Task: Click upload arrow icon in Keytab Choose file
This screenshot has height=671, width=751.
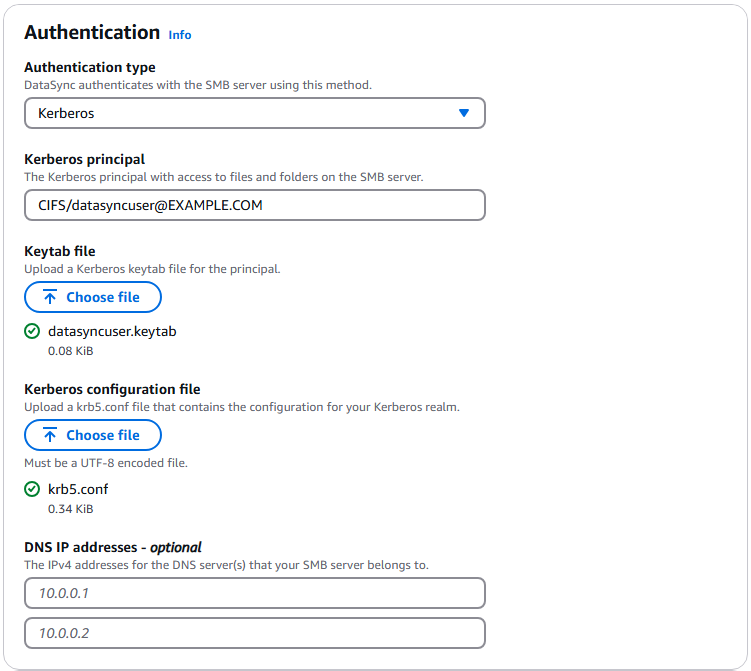Action: [x=50, y=297]
